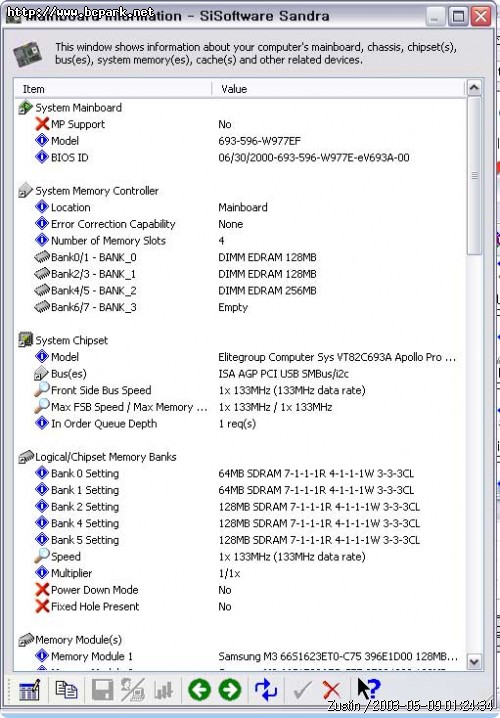500x718 pixels.
Task: Click the value 693-596-W977EF
Action: 259,141
